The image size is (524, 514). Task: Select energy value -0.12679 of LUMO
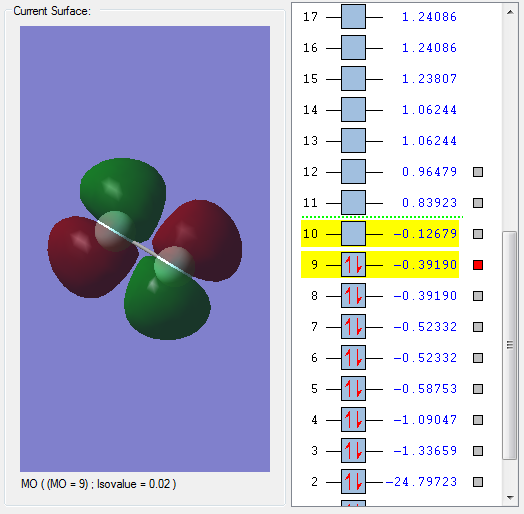pos(425,234)
